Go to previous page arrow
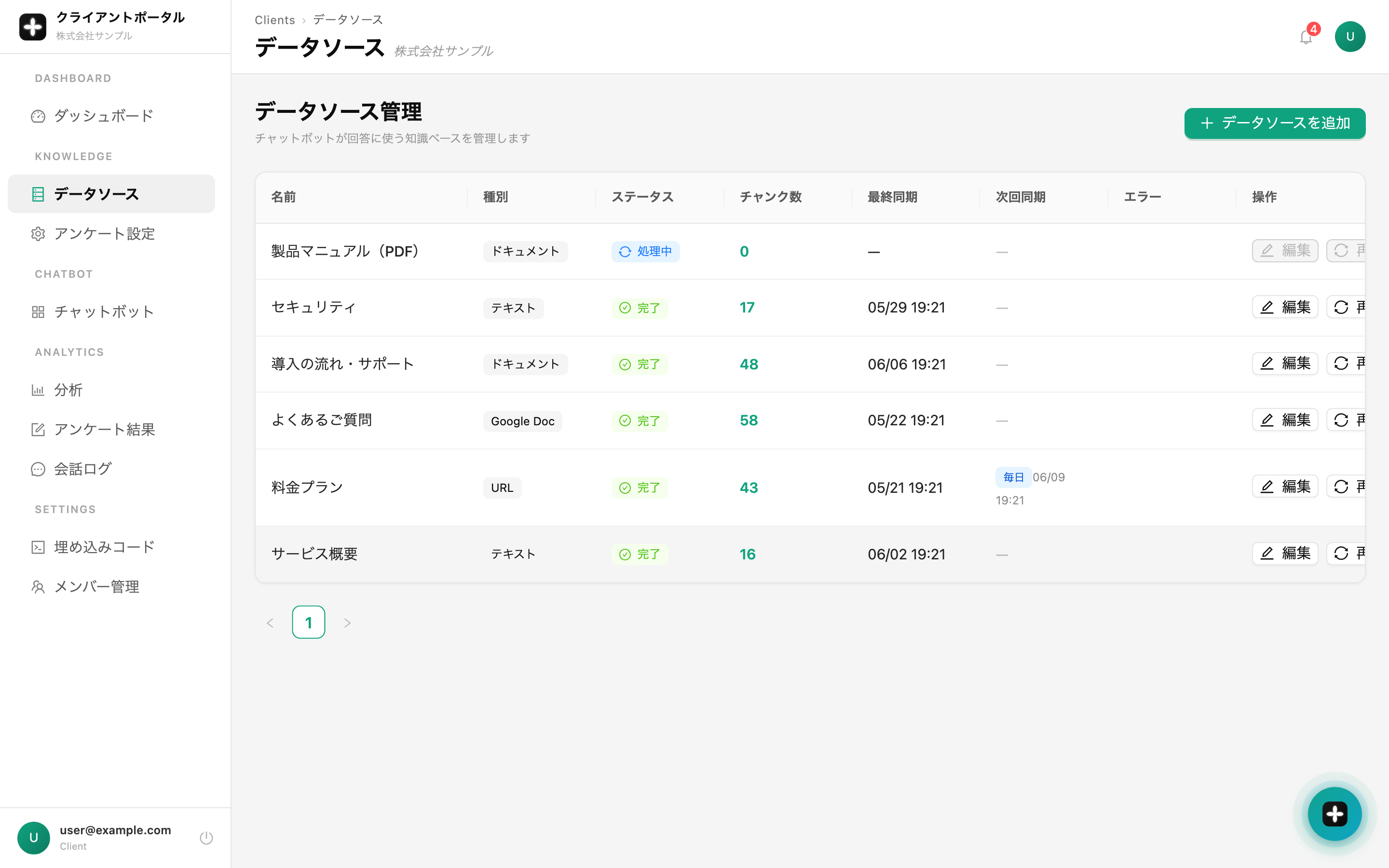 (x=270, y=623)
